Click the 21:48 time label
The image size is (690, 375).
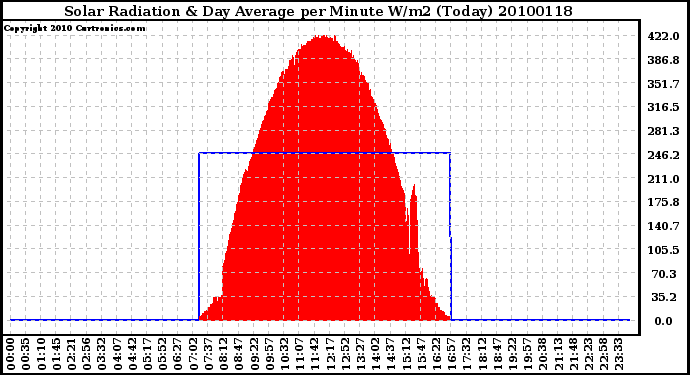(x=573, y=354)
